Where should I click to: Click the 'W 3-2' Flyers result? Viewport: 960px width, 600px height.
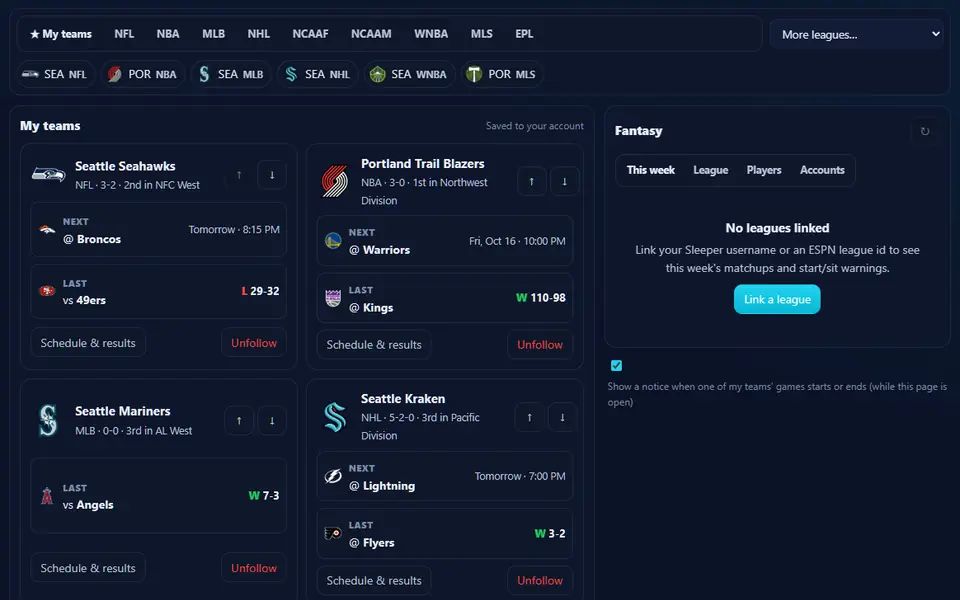[x=550, y=533]
